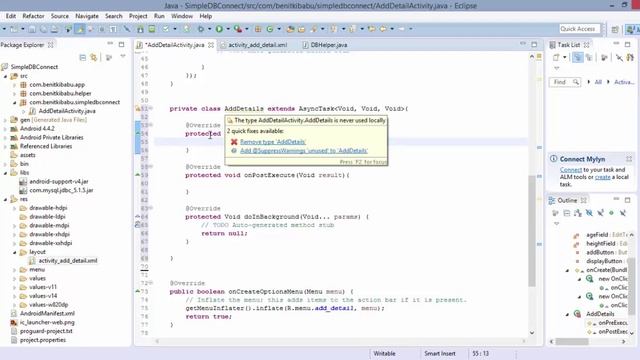Viewport: 640px width, 360px height.
Task: Click the Android Virtual Device Manager icon
Action: pos(152,29)
